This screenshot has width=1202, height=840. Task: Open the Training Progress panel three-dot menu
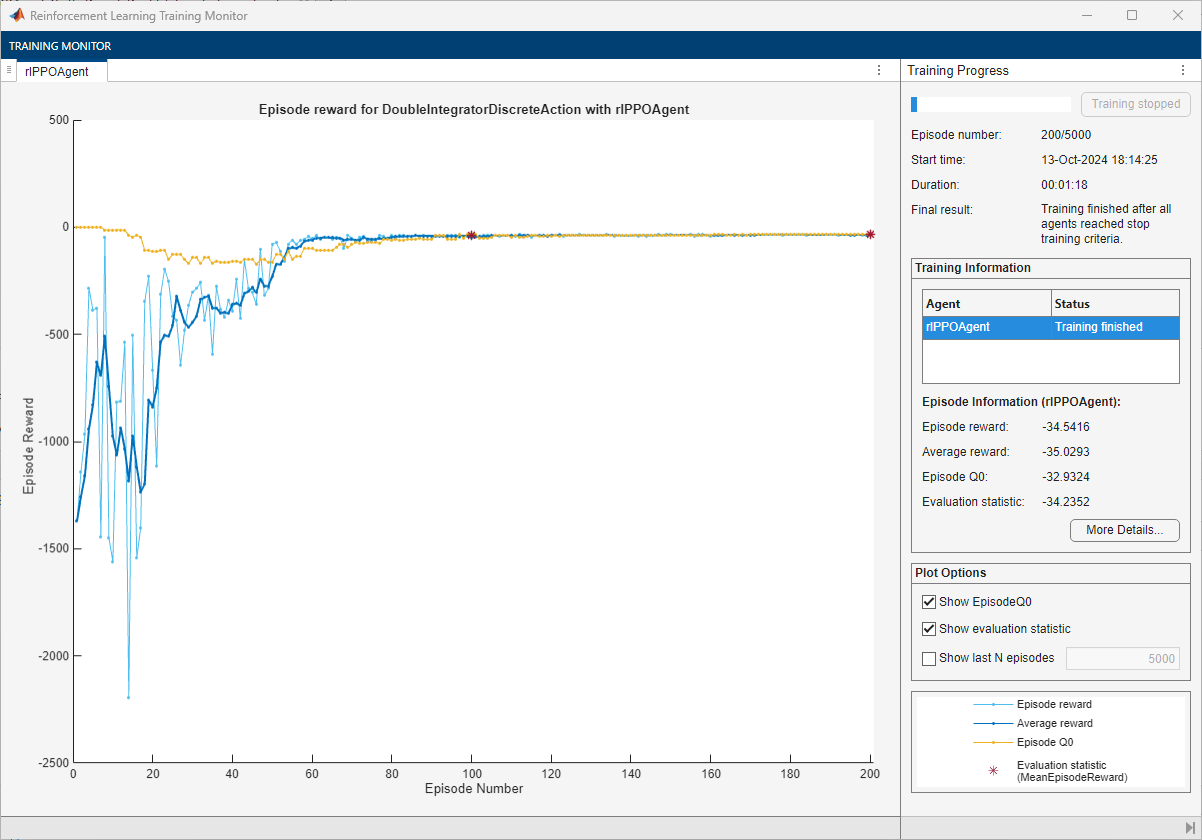(1183, 71)
